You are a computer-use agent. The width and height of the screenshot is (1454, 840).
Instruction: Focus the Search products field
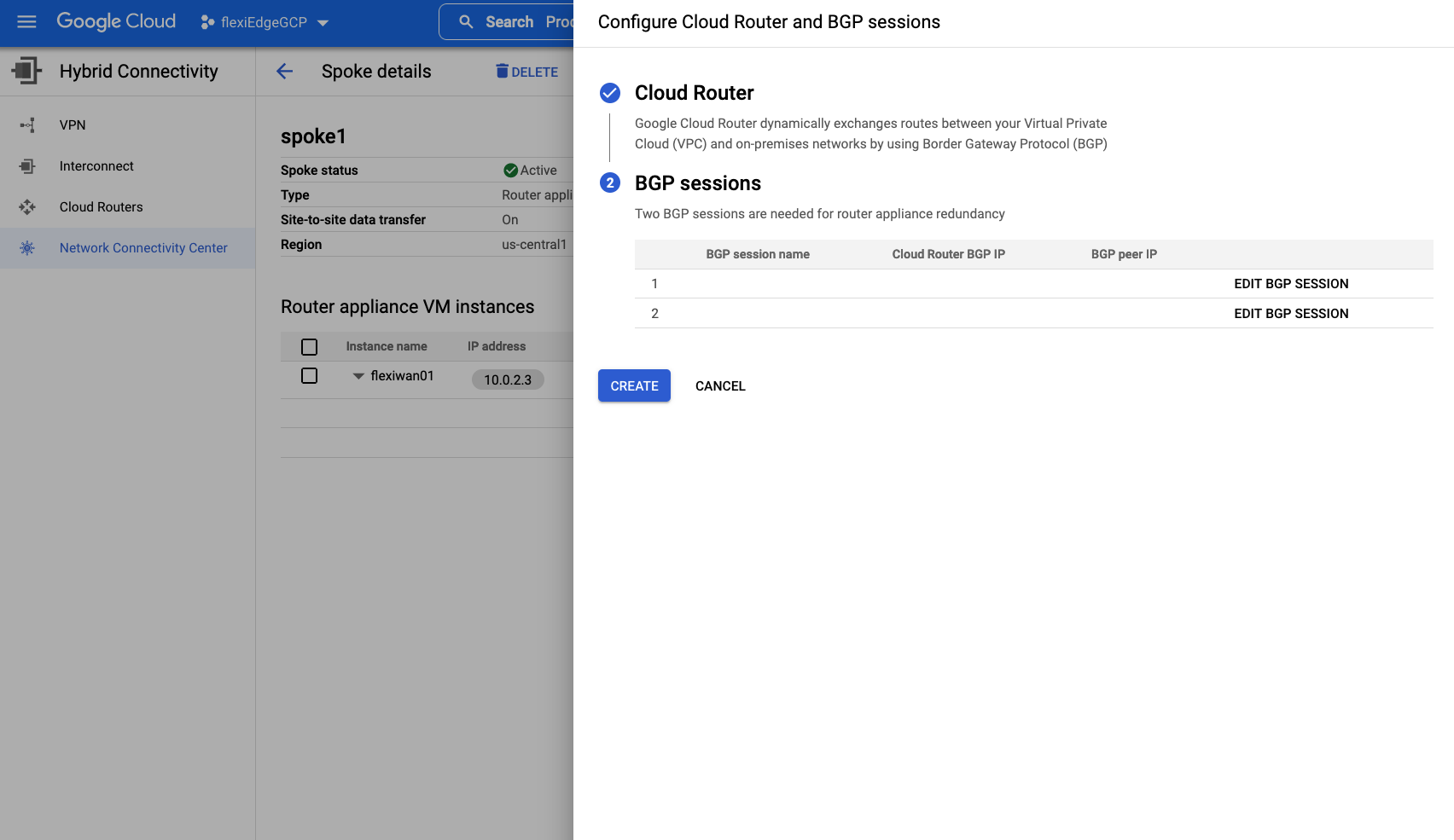pyautogui.click(x=507, y=22)
